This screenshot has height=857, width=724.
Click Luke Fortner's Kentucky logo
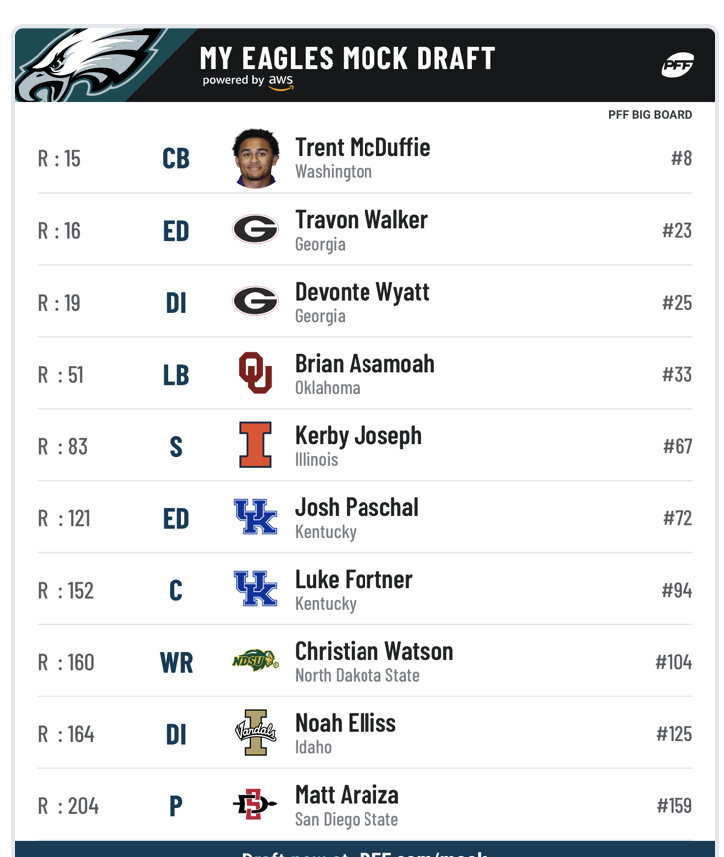(x=255, y=589)
